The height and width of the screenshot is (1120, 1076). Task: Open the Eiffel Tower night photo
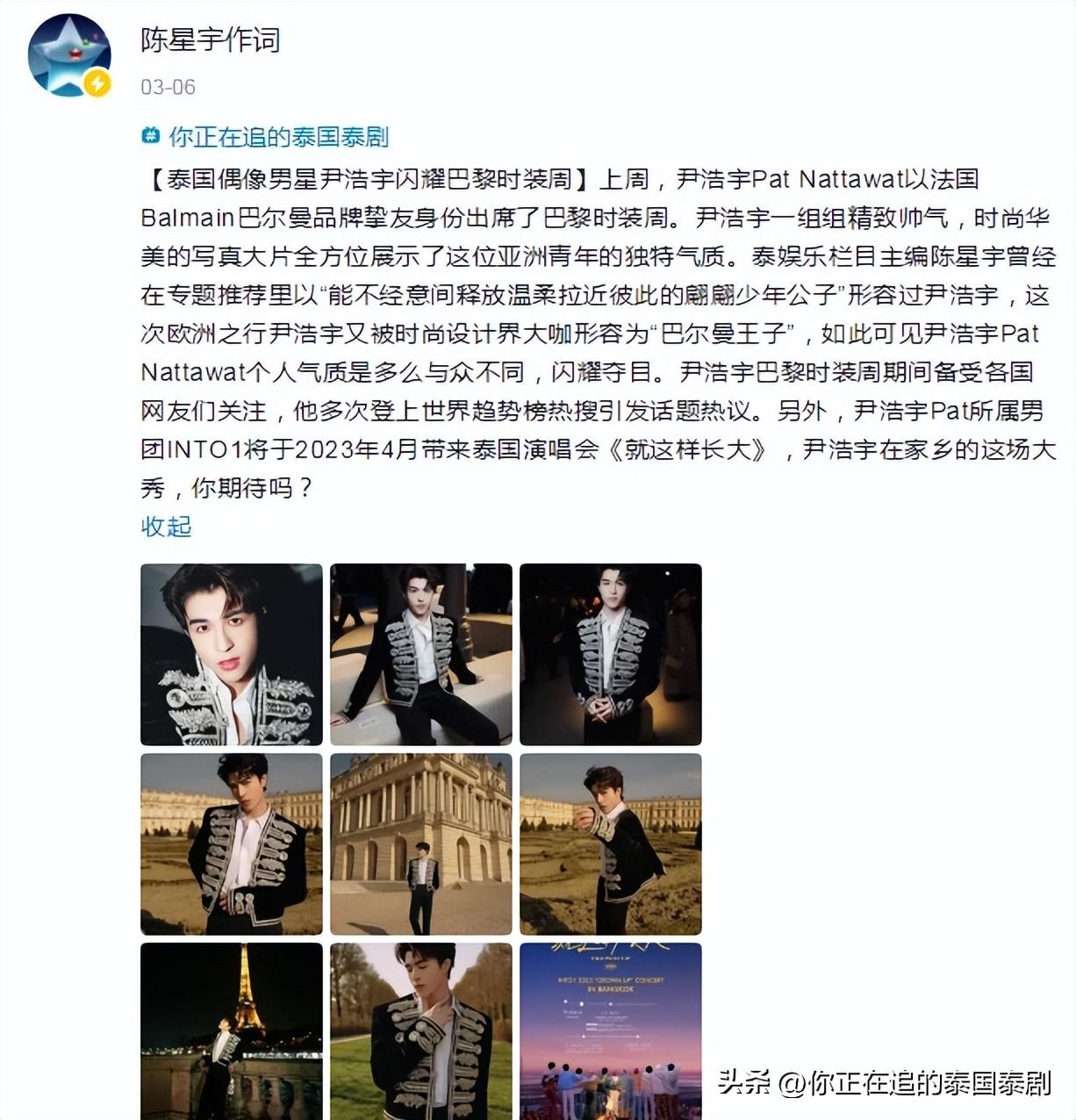tap(232, 1031)
